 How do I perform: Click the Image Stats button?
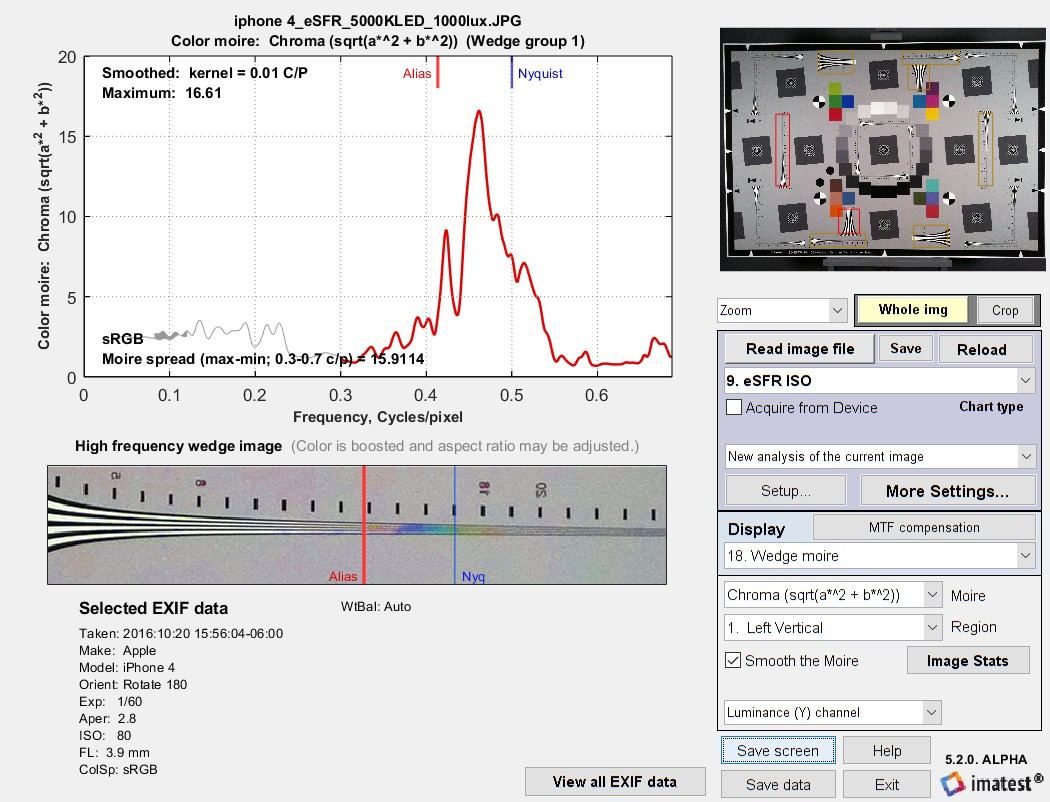967,661
